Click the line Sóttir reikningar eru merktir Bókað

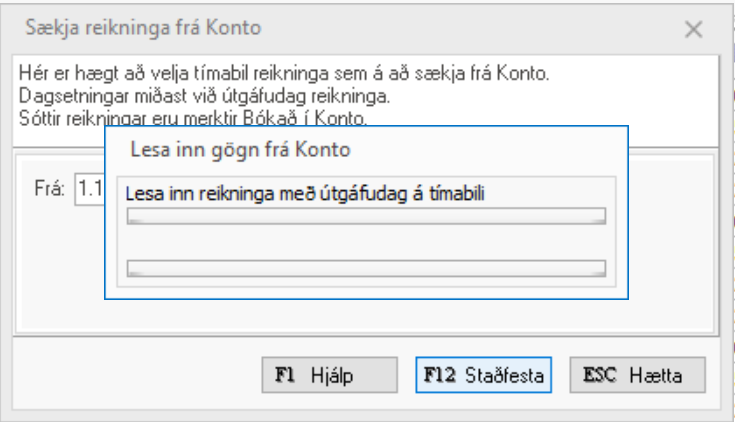tap(60, 120)
